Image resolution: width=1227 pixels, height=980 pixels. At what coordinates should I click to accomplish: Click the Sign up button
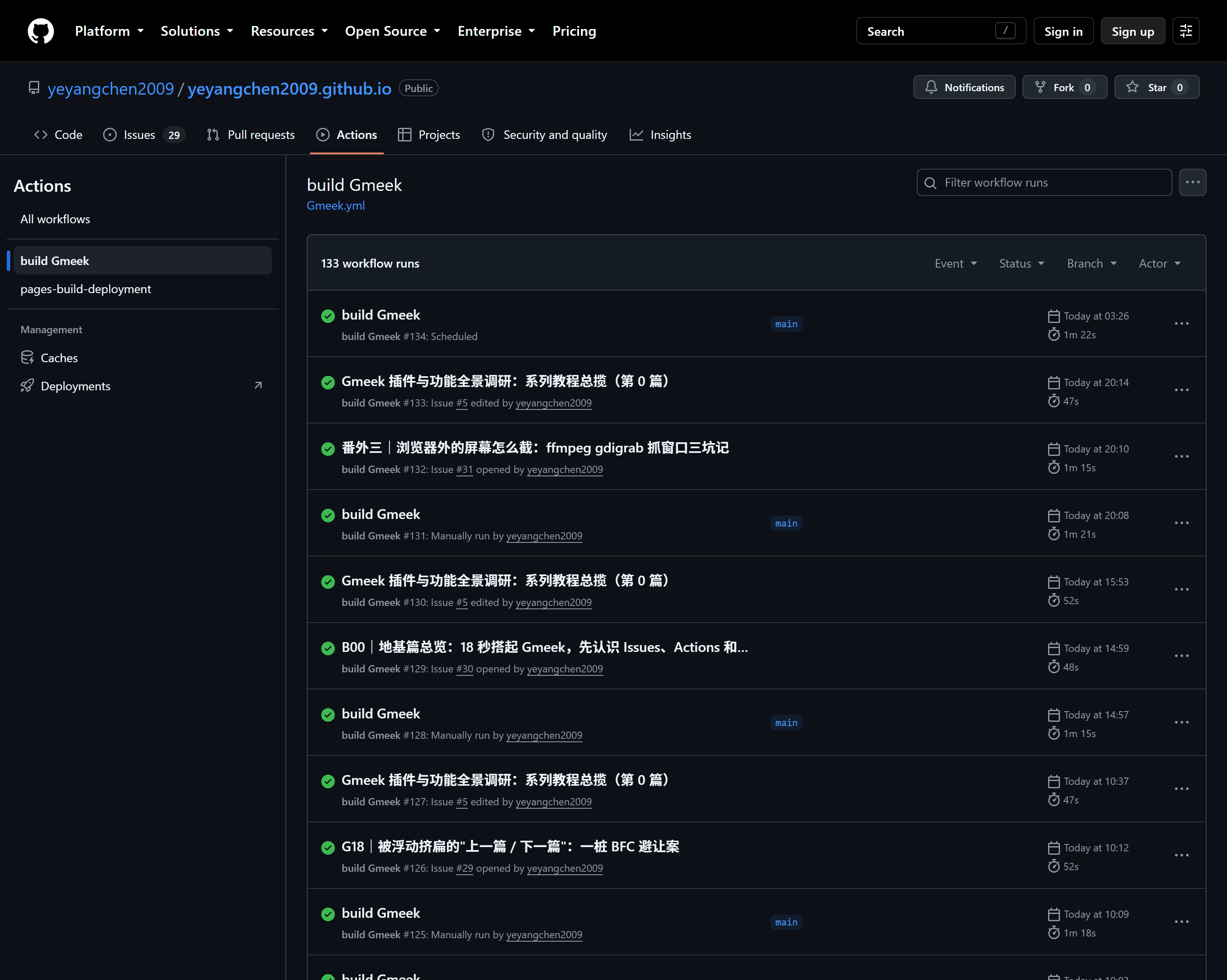click(x=1132, y=31)
